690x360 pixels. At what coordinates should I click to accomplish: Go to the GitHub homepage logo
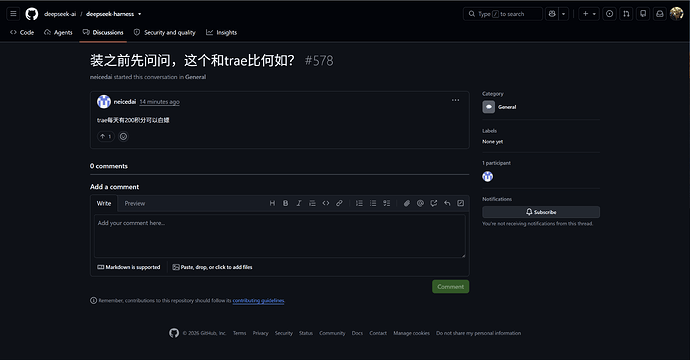(32, 14)
